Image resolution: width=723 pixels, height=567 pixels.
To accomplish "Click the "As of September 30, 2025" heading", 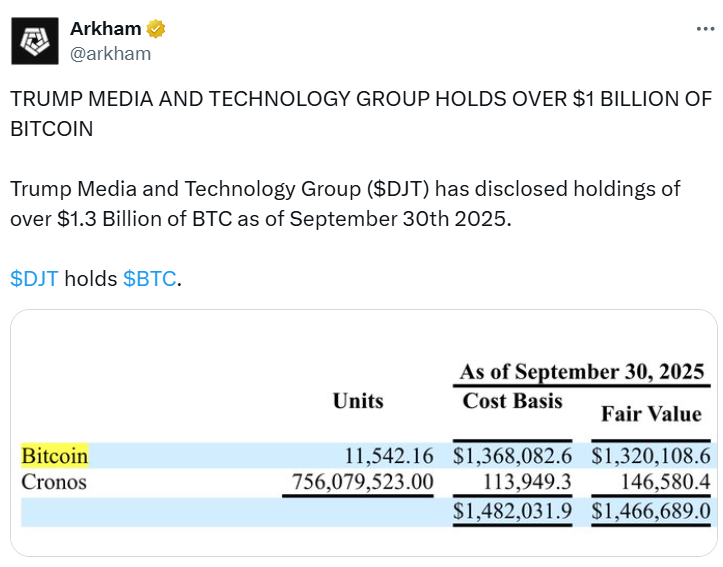I will coord(580,371).
